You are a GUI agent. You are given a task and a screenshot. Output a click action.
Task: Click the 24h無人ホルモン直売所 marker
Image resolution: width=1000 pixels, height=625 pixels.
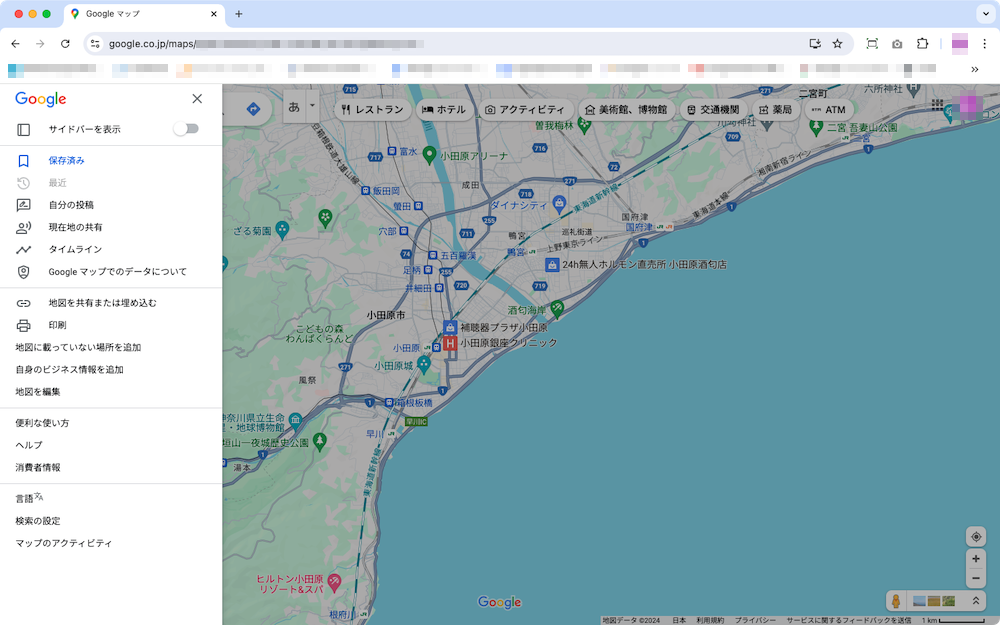[552, 264]
